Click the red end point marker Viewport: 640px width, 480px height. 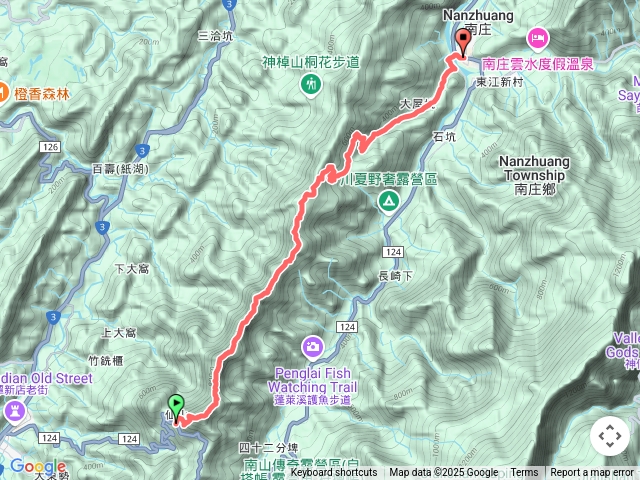click(x=463, y=42)
